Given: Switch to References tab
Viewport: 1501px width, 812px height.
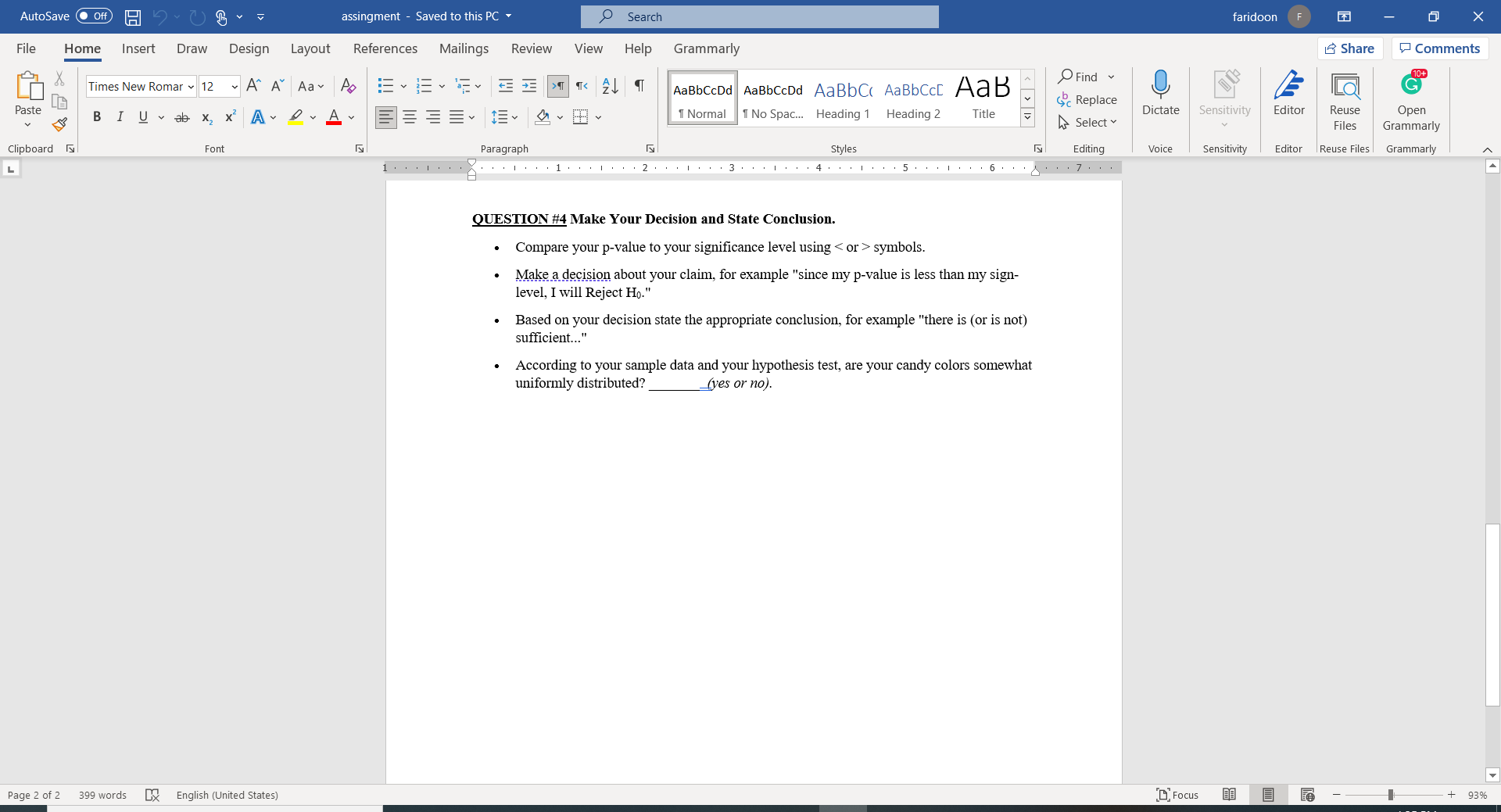Looking at the screenshot, I should tap(385, 48).
